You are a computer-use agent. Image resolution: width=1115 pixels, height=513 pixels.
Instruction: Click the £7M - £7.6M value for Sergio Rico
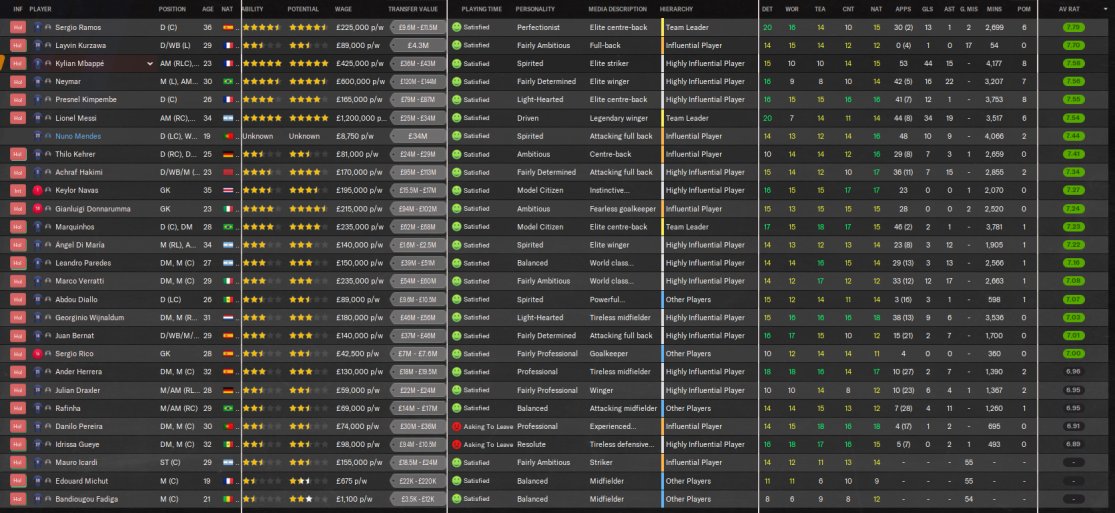[418, 354]
